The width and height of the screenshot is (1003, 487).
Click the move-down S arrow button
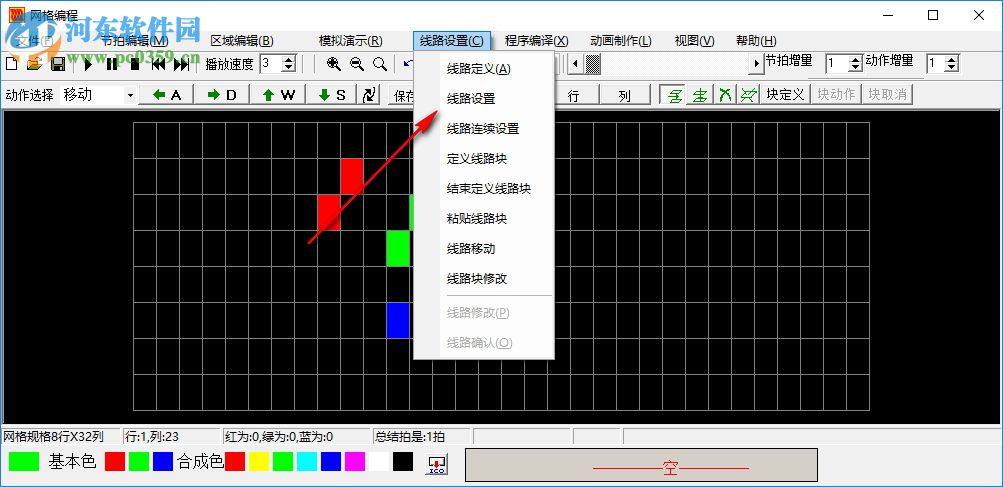(332, 95)
